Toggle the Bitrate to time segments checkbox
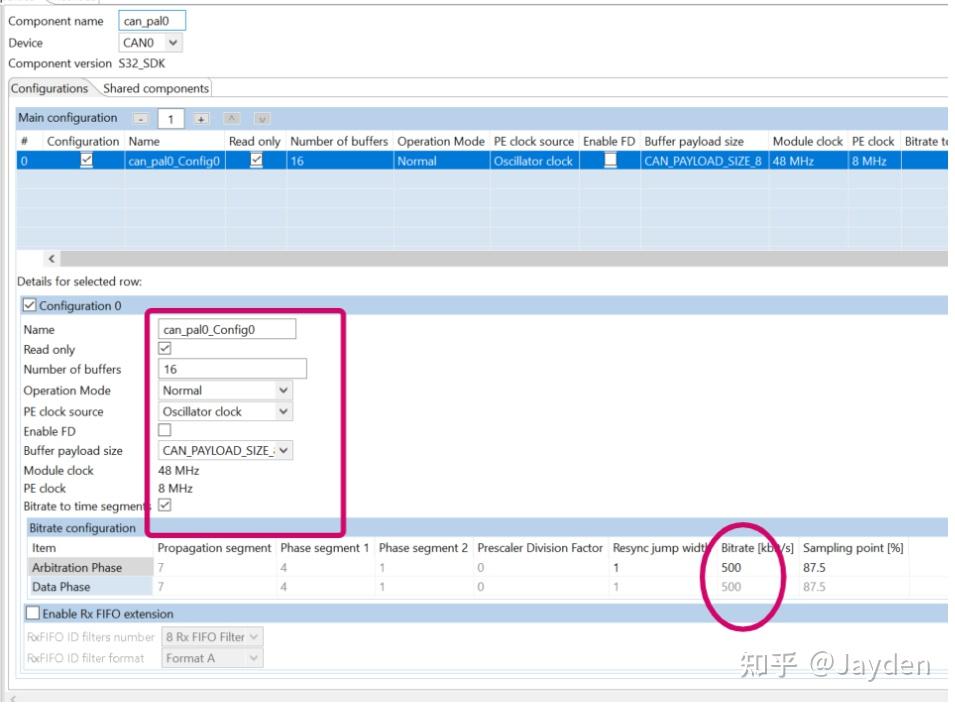The image size is (955, 708). pos(164,505)
